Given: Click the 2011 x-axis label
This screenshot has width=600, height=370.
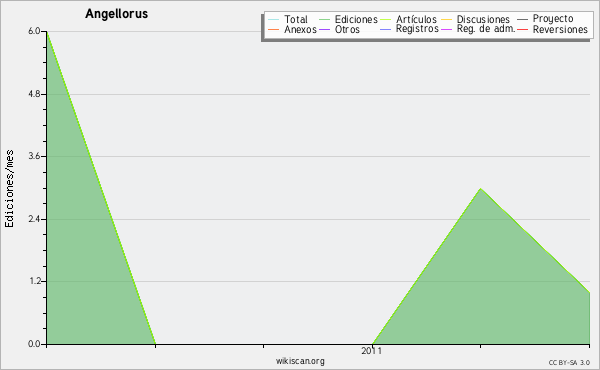Looking at the screenshot, I should (x=372, y=350).
